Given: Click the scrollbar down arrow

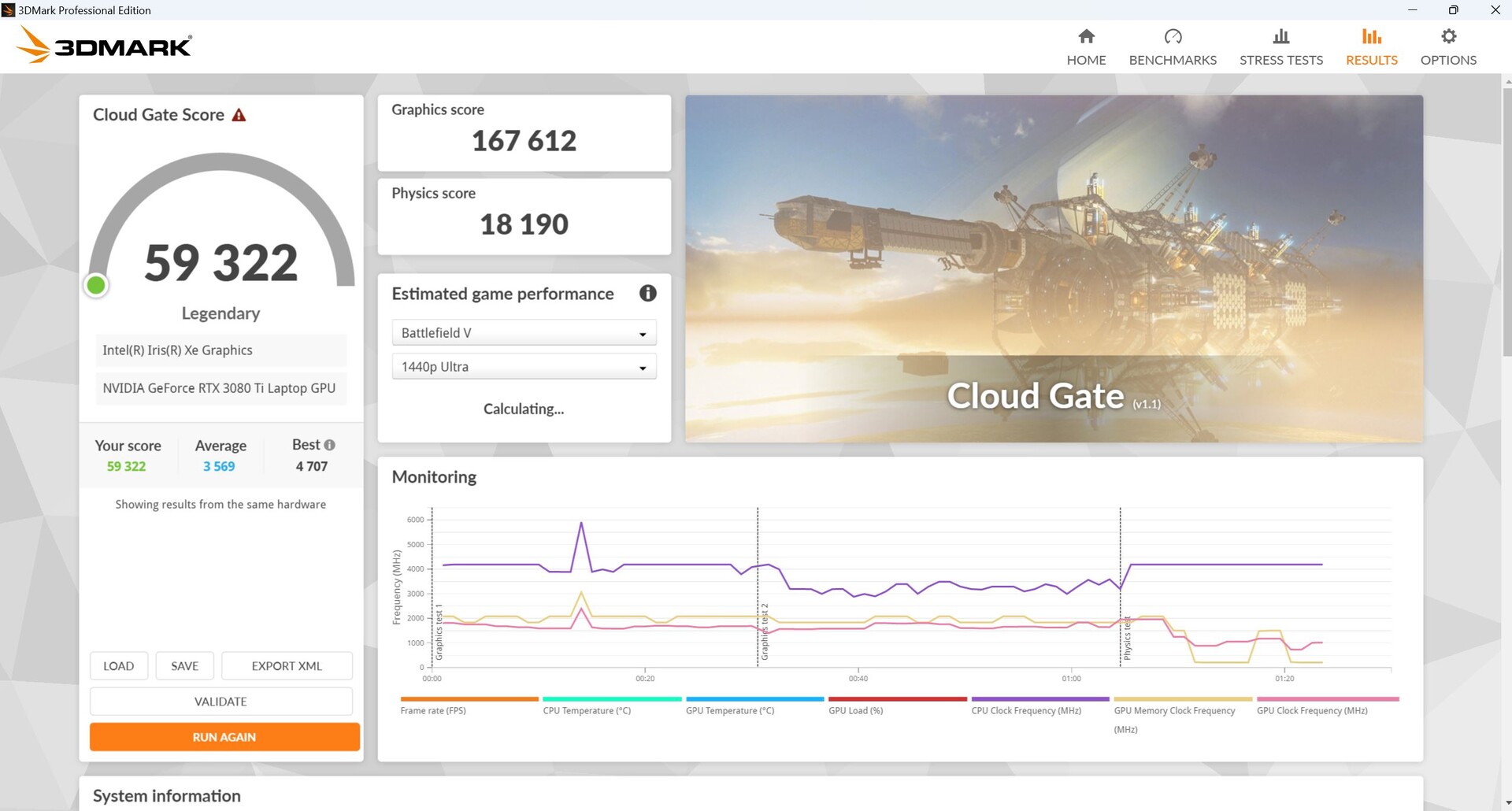Looking at the screenshot, I should [x=1507, y=804].
